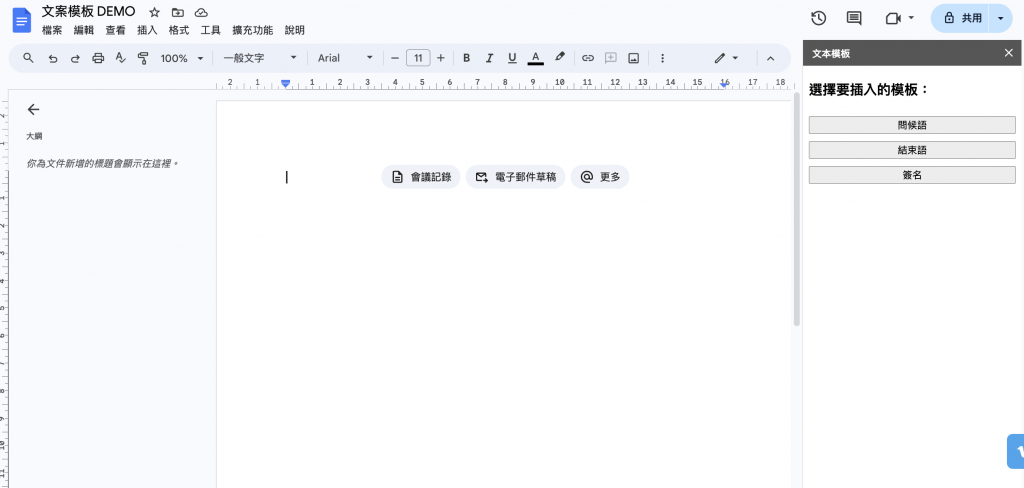The height and width of the screenshot is (488, 1024).
Task: Collapse the menus with up chevron
Action: pyautogui.click(x=770, y=58)
